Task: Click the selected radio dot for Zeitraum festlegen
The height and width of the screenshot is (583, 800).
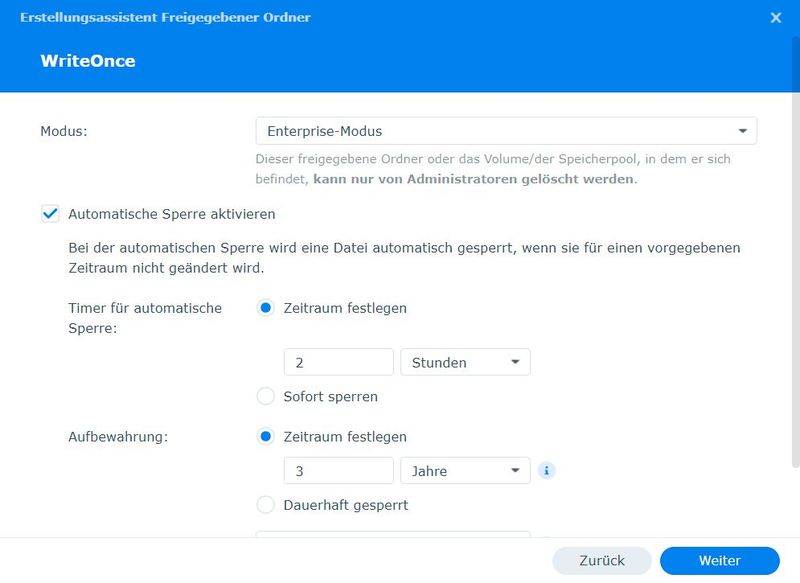Action: 265,308
